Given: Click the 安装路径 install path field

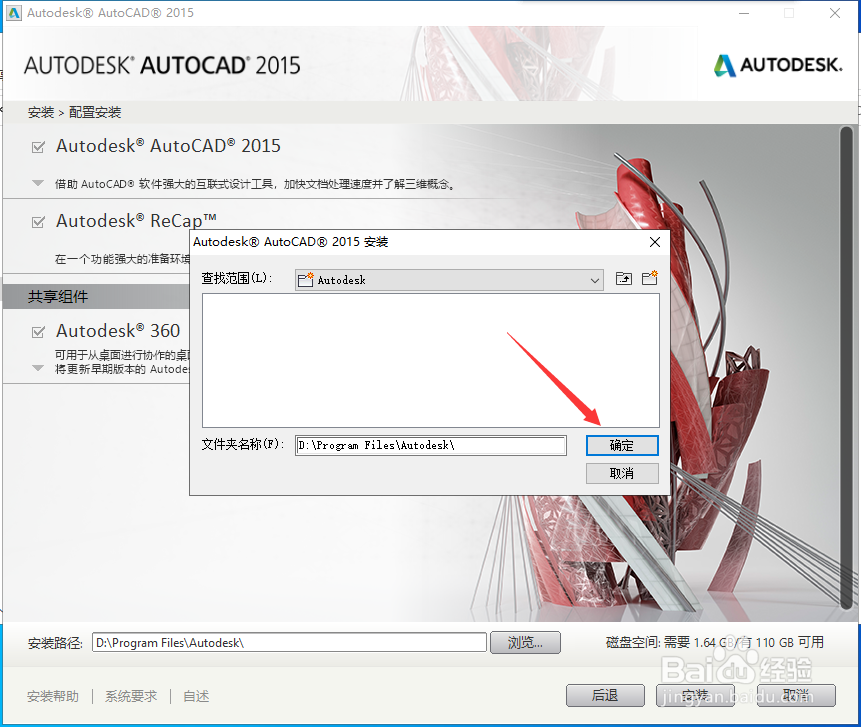Looking at the screenshot, I should point(289,642).
